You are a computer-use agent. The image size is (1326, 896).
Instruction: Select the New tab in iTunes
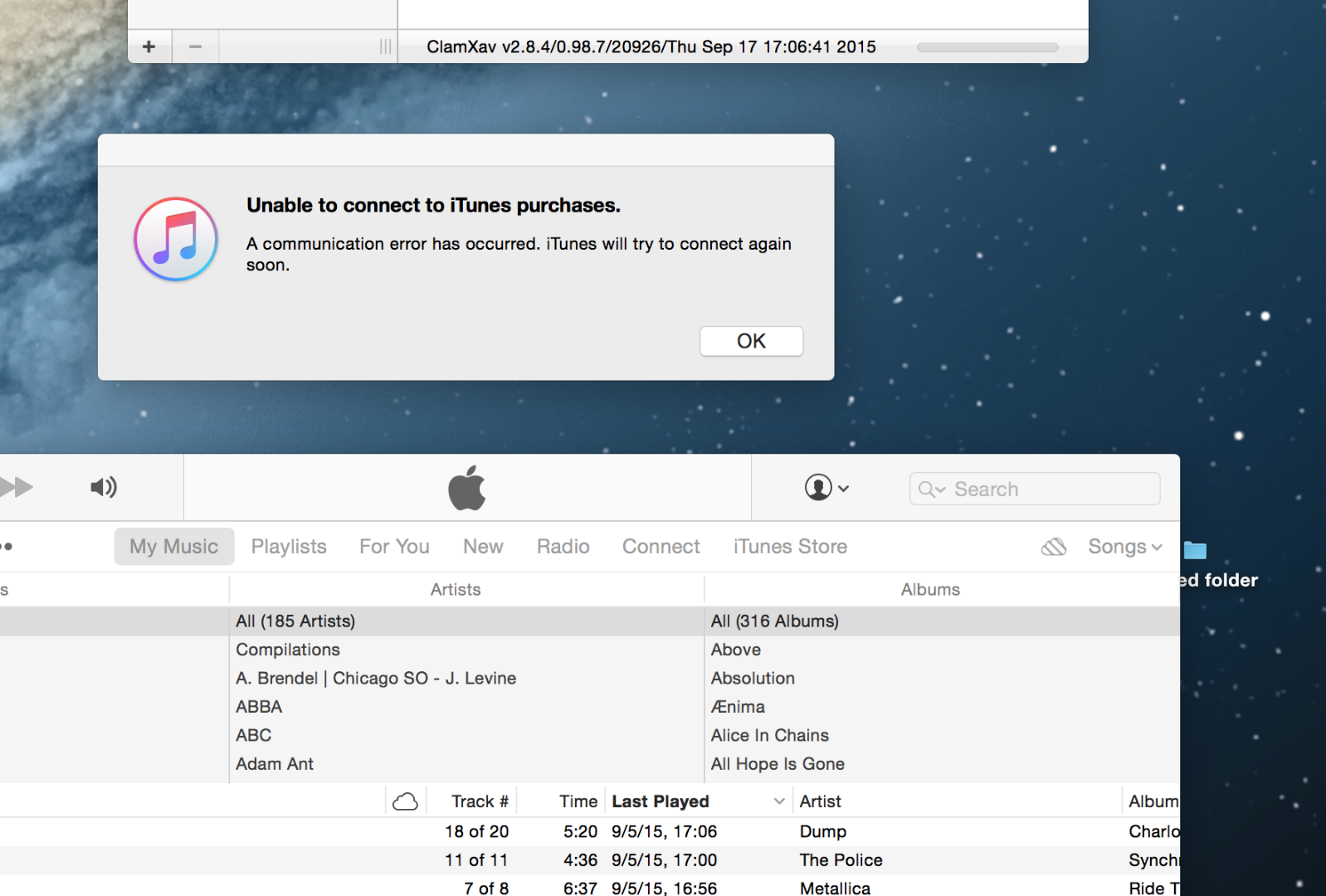click(483, 547)
